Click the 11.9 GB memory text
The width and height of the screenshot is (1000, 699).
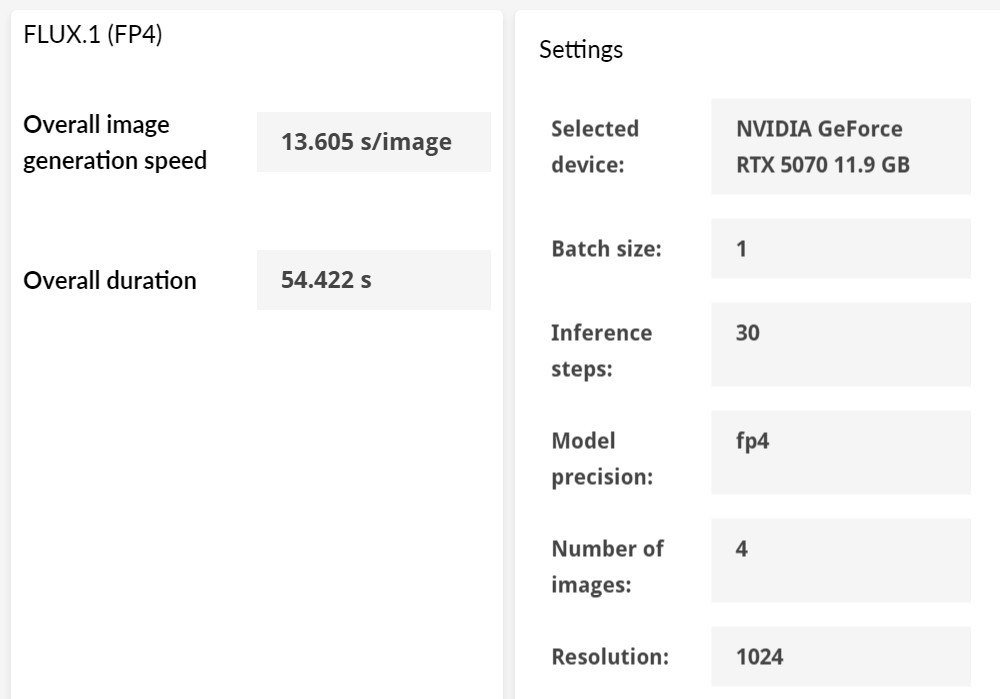click(x=873, y=165)
